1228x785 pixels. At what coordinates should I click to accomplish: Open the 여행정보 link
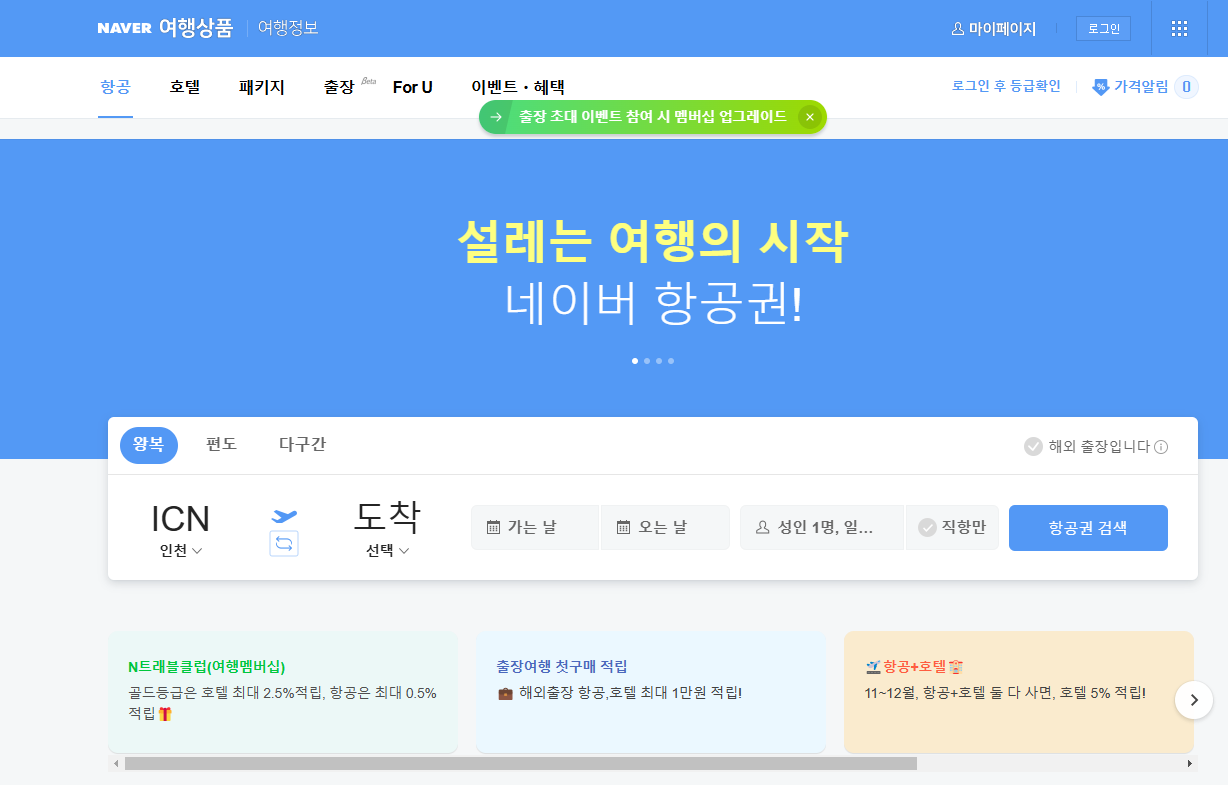tap(288, 28)
